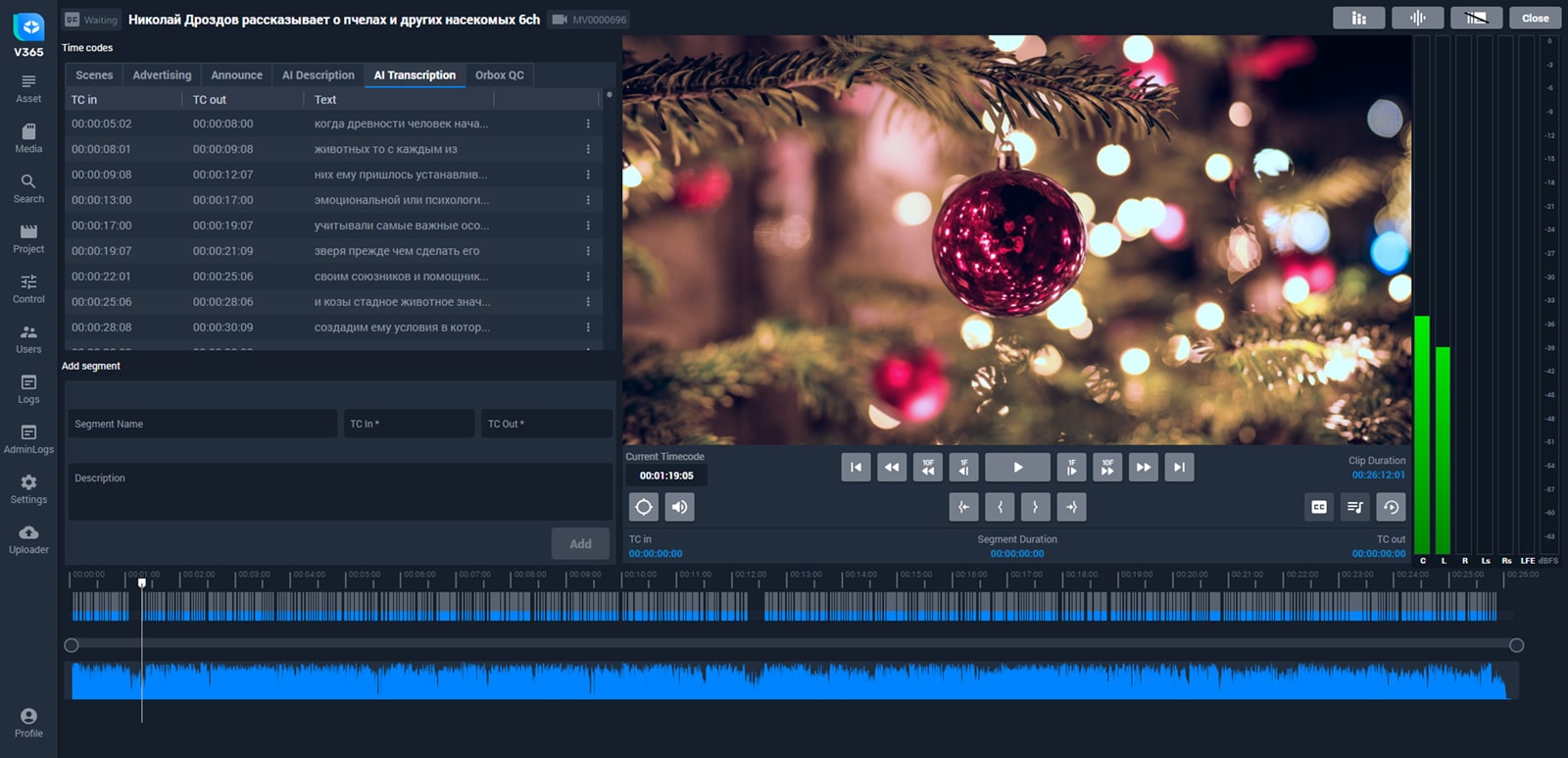This screenshot has height=758, width=1568.
Task: Open the Media section
Action: point(28,139)
